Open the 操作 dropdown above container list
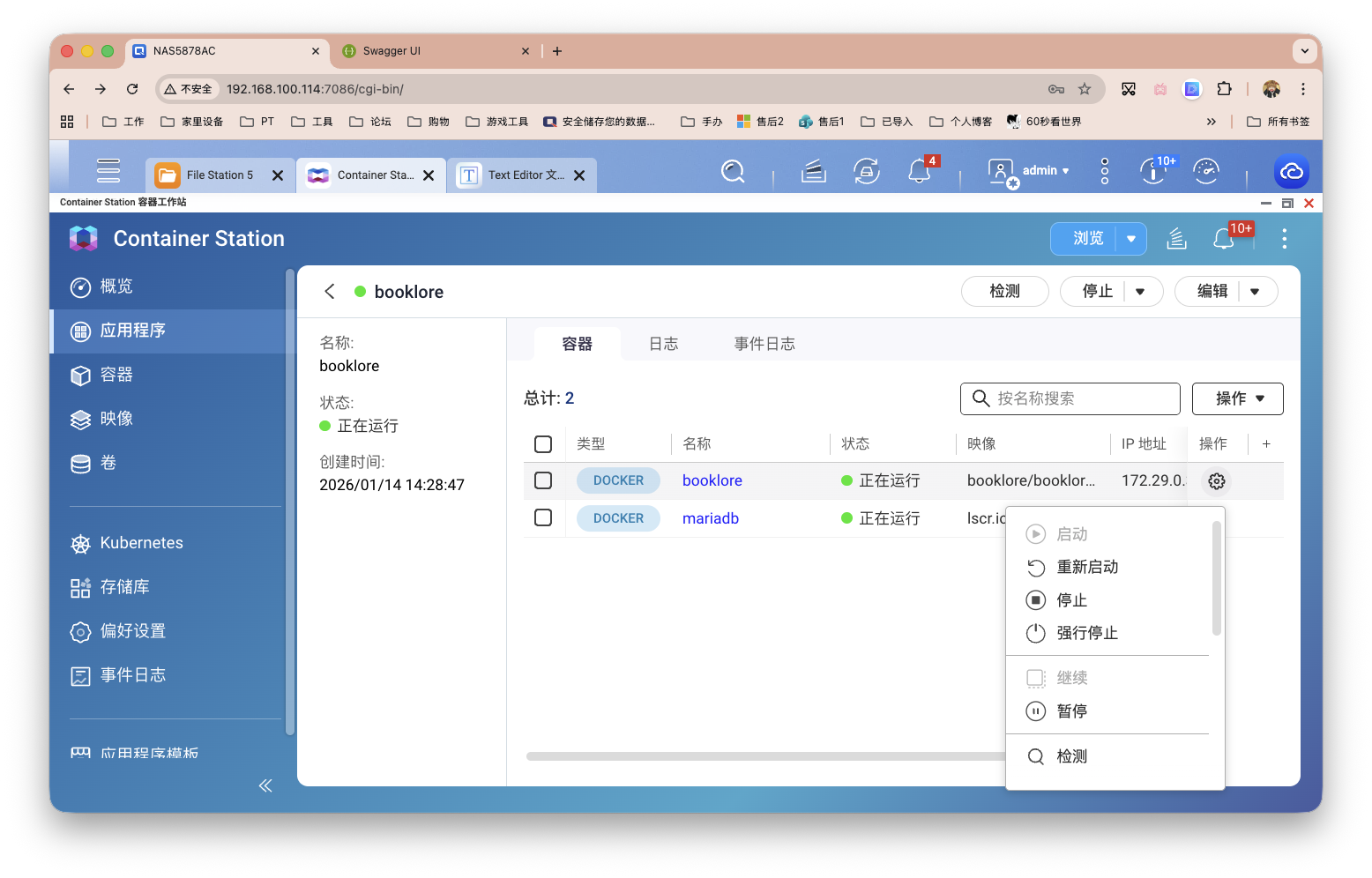The width and height of the screenshot is (1372, 878). point(1237,398)
